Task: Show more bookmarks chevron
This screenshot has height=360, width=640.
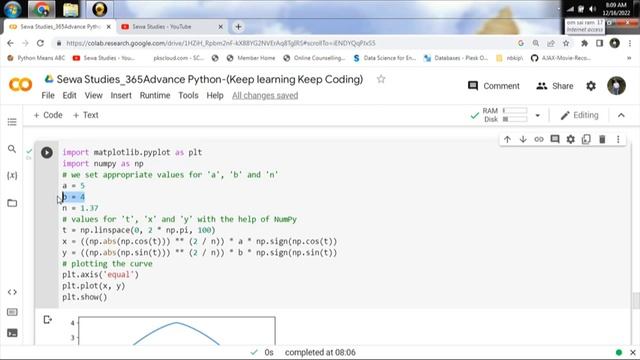Action: (x=629, y=58)
